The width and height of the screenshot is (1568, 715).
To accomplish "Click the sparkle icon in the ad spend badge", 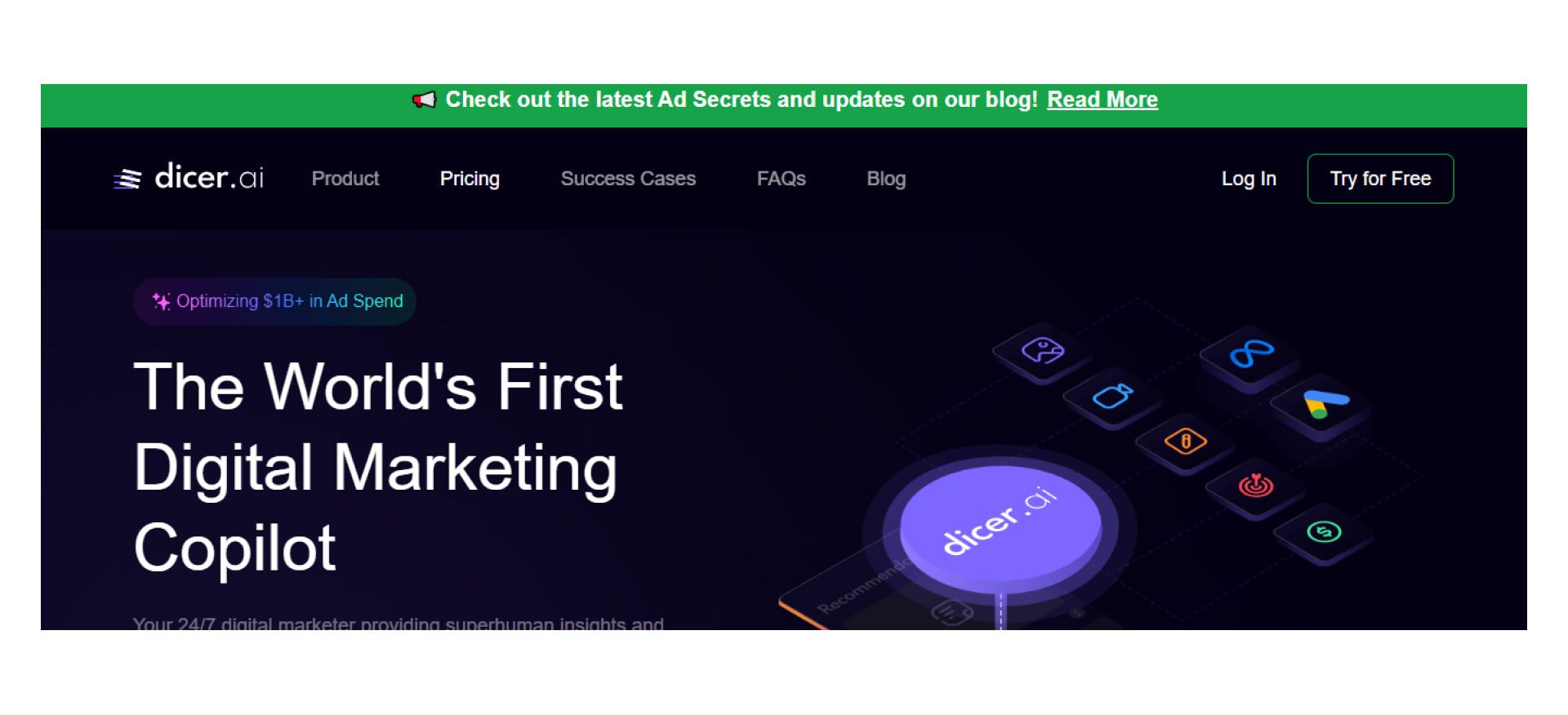I will pyautogui.click(x=163, y=301).
